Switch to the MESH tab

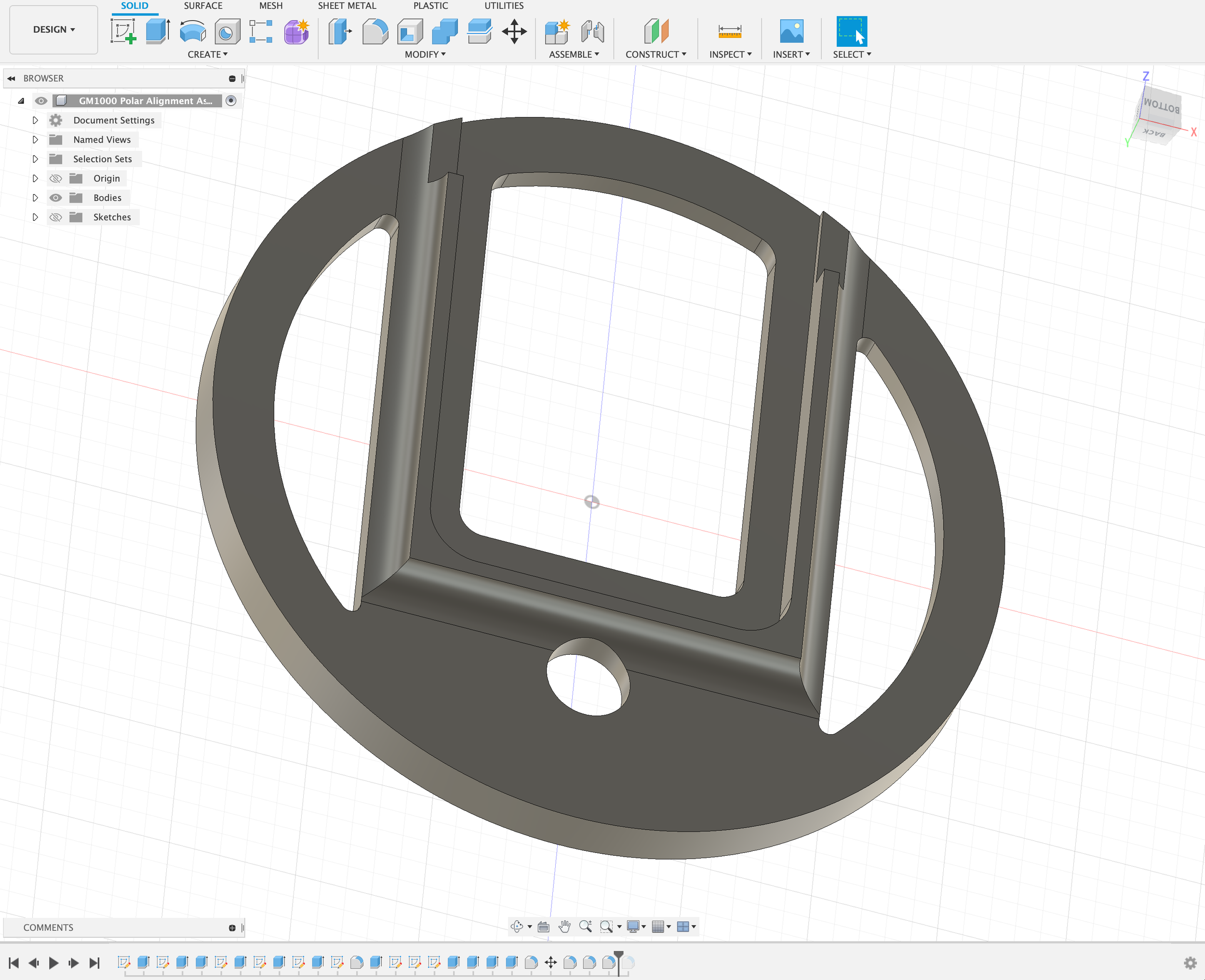[270, 6]
